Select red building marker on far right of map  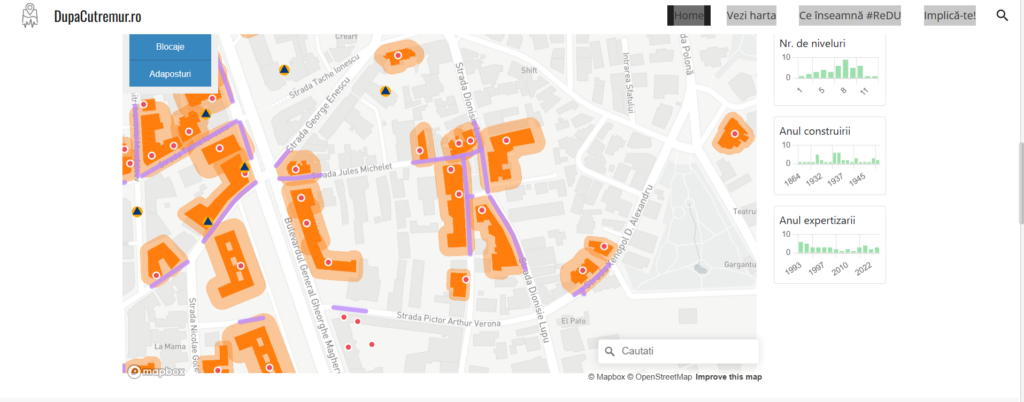pyautogui.click(x=735, y=134)
